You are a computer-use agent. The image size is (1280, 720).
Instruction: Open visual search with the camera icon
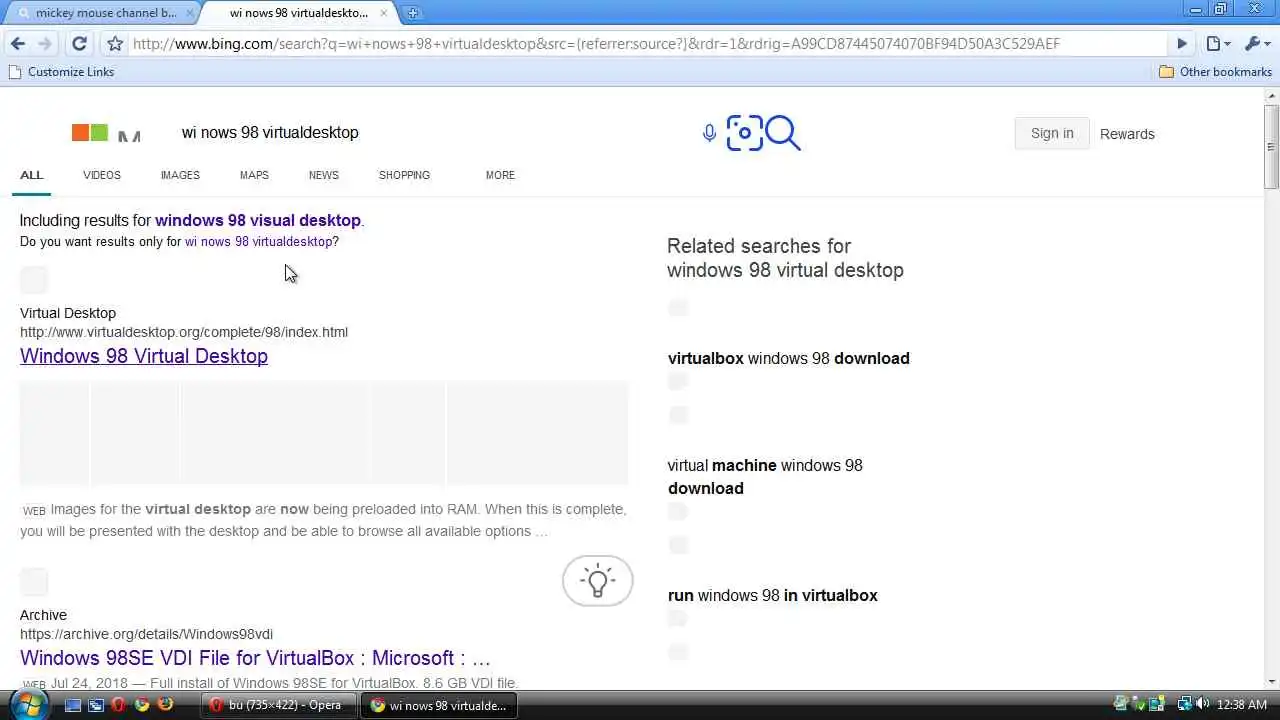click(x=744, y=133)
